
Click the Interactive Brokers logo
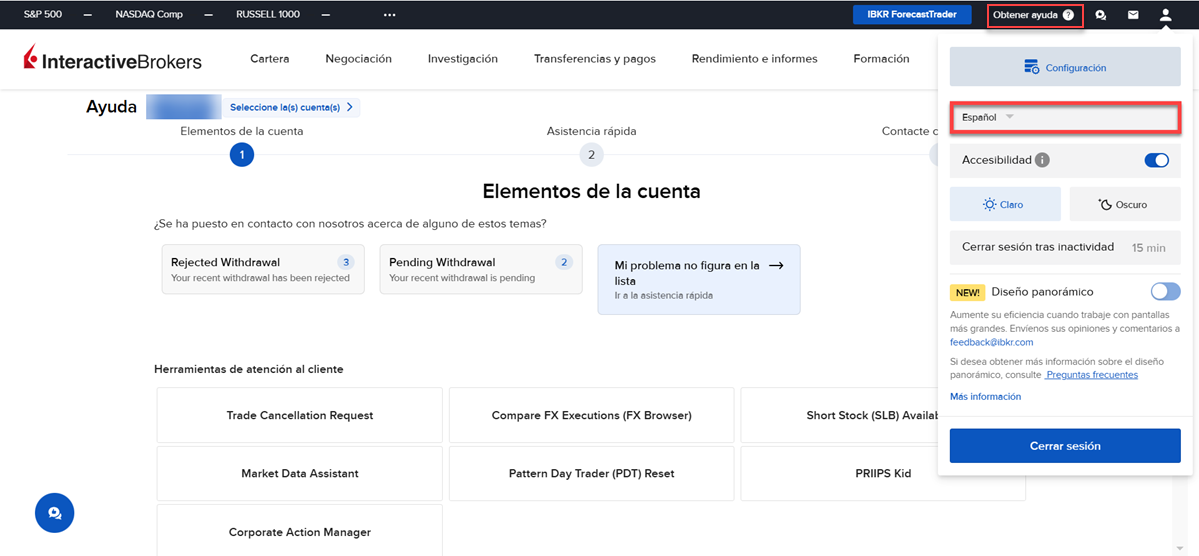[112, 59]
